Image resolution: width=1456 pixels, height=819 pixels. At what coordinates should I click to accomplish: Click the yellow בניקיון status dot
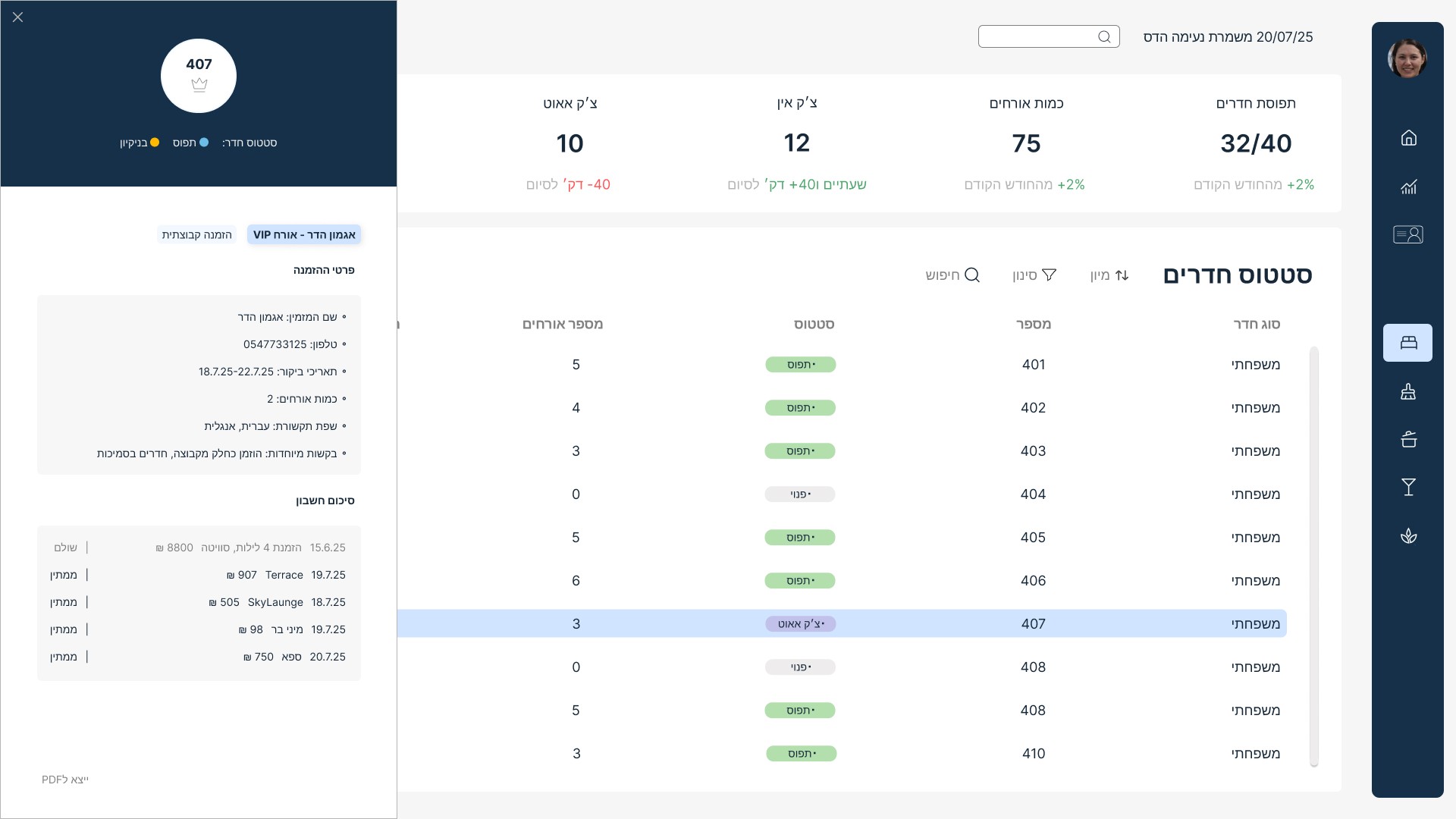155,143
